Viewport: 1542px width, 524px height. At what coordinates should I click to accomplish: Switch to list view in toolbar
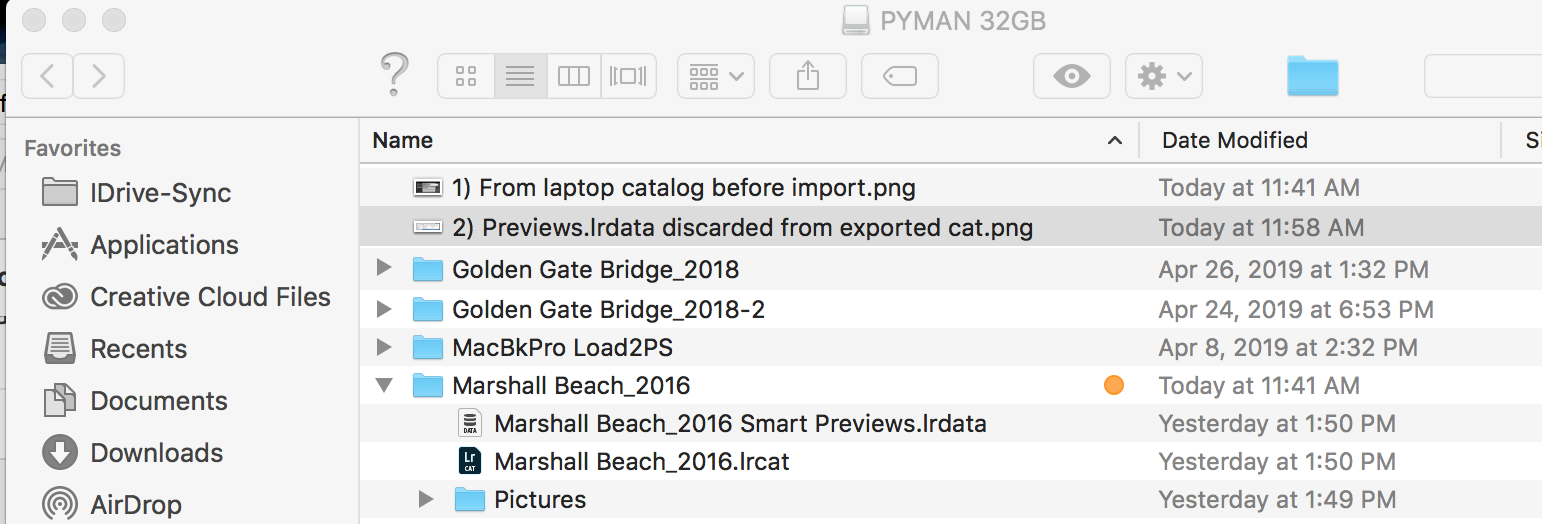click(520, 76)
